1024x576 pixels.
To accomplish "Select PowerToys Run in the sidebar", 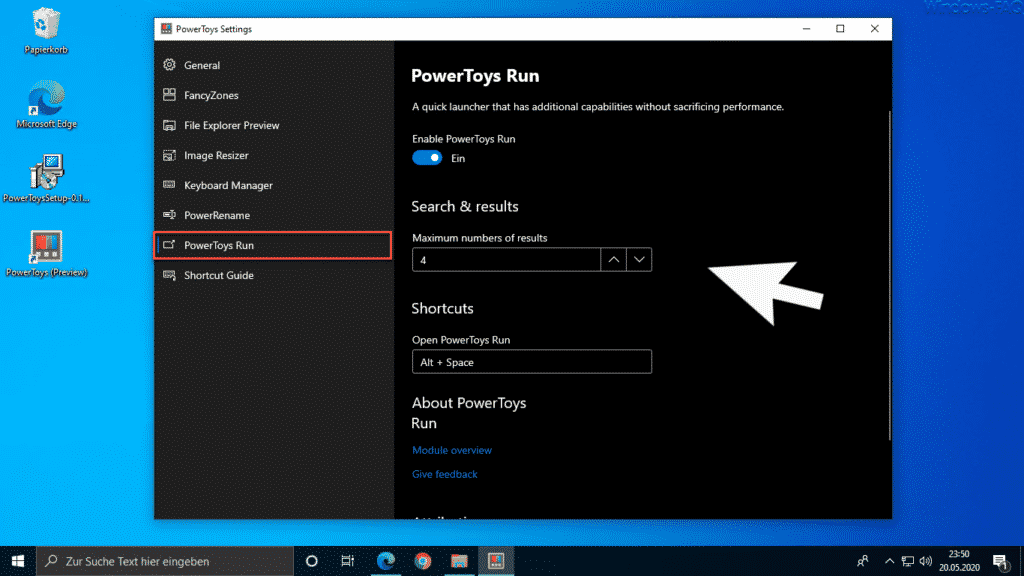I will coord(274,246).
